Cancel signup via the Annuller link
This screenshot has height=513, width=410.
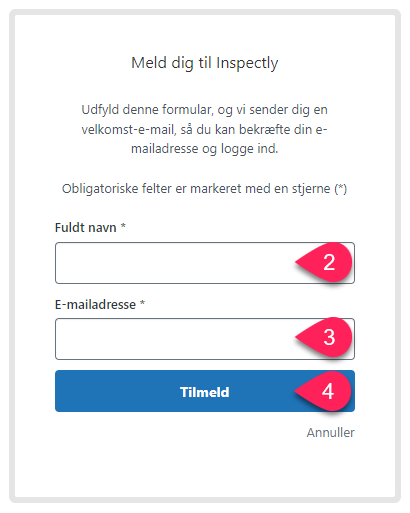[x=330, y=432]
